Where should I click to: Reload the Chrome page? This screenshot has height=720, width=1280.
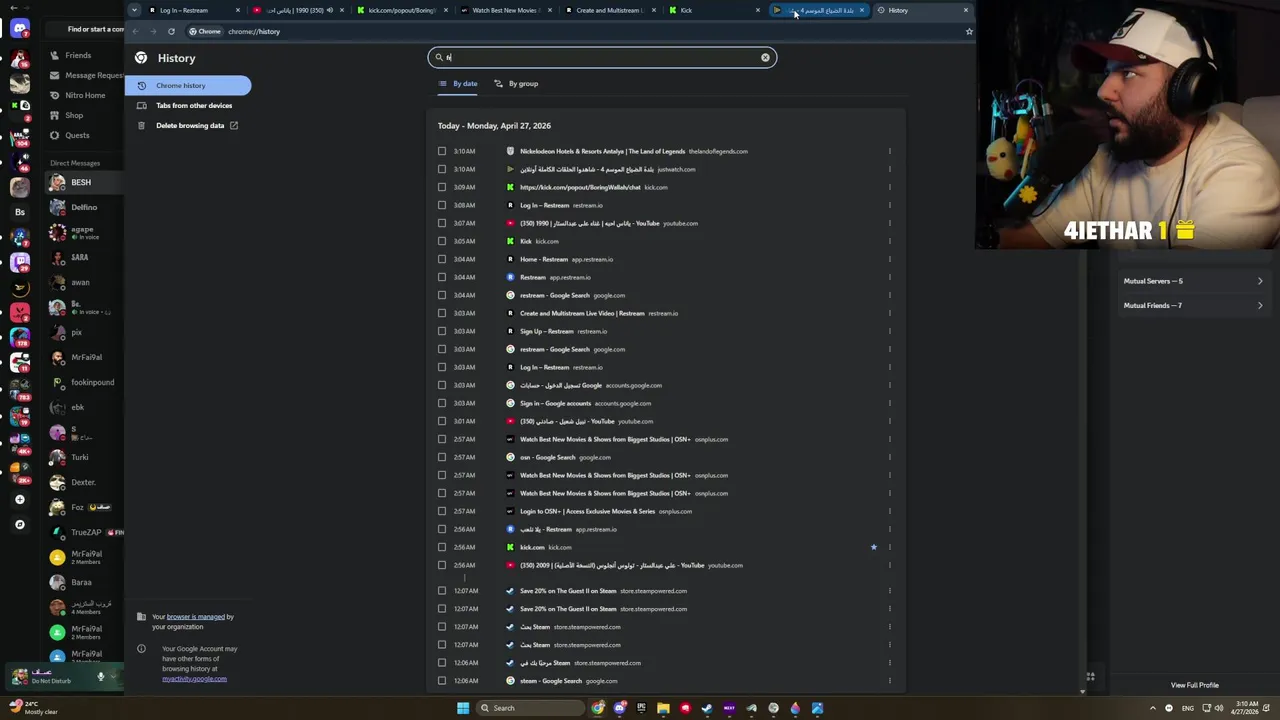[171, 31]
